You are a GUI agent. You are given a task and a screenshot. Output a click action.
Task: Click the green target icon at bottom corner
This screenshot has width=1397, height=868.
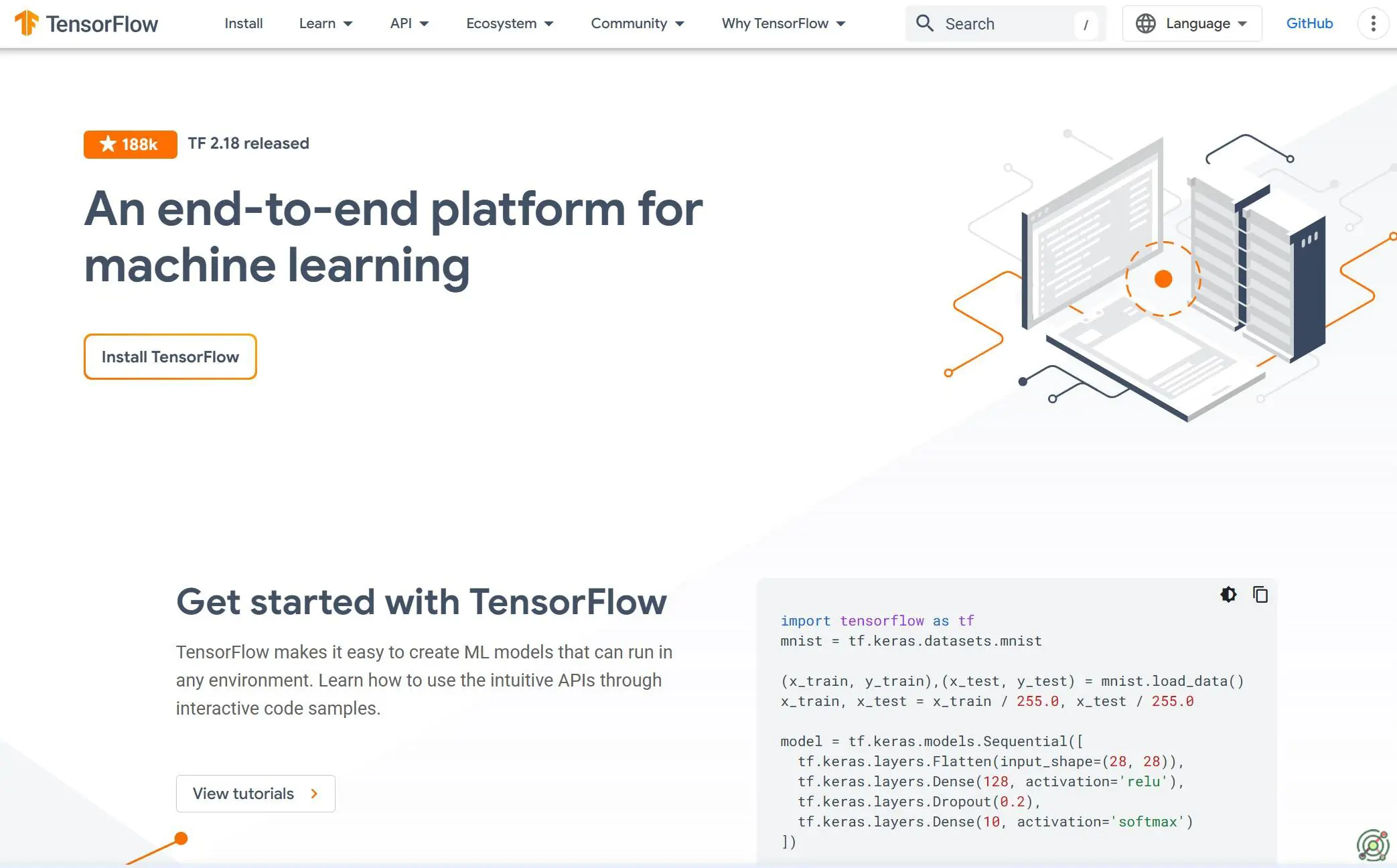click(1373, 845)
